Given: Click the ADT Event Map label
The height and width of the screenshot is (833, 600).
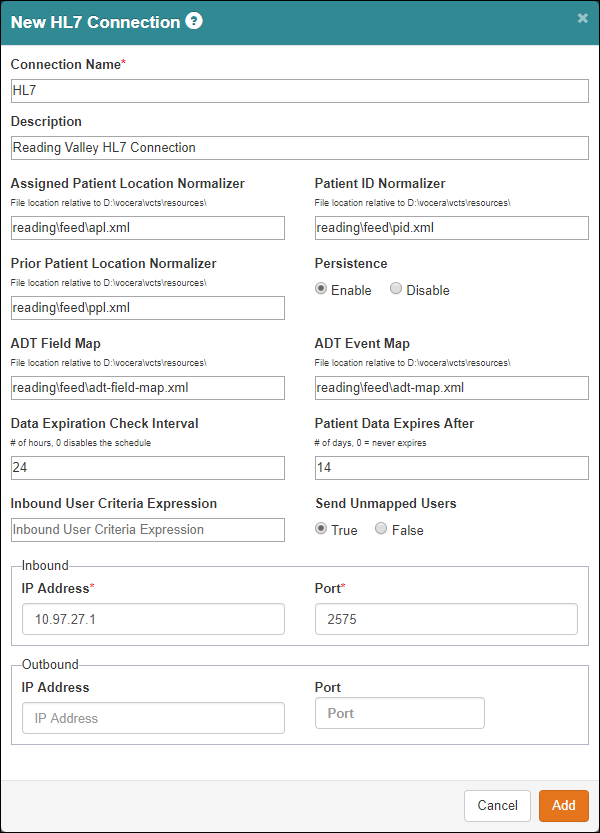Looking at the screenshot, I should point(362,343).
